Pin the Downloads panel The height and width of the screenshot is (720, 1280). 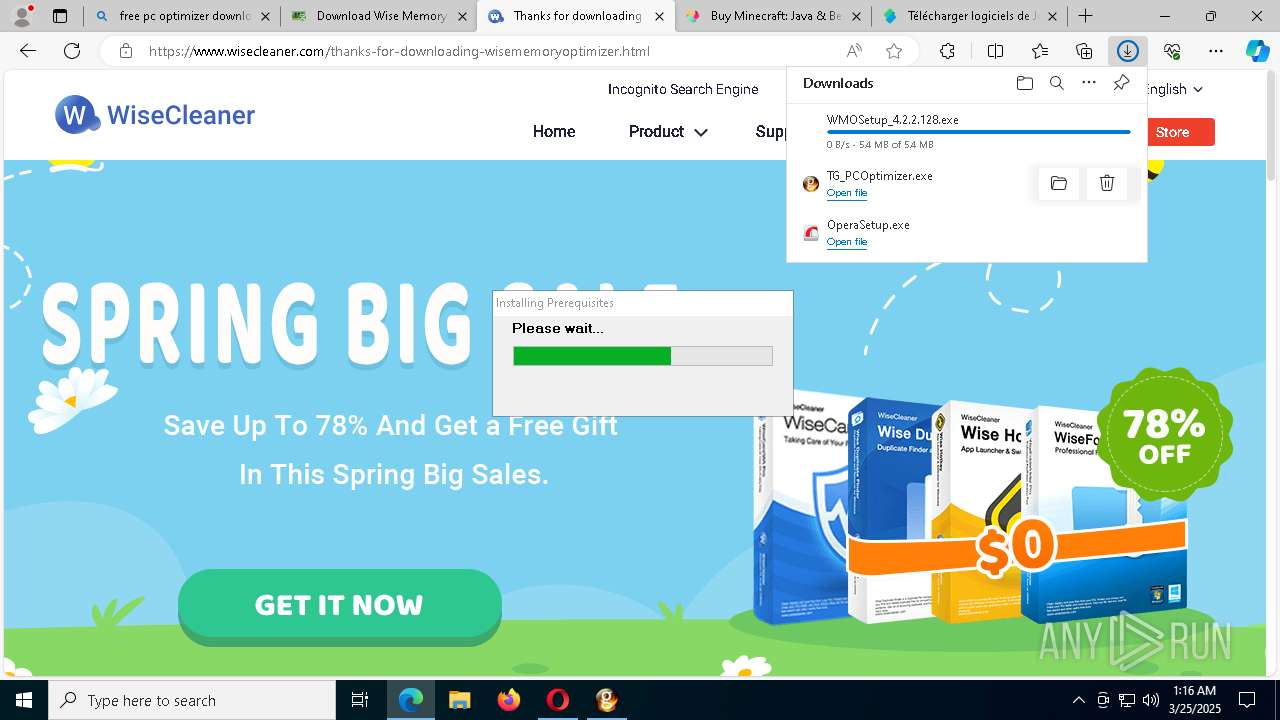click(x=1121, y=83)
